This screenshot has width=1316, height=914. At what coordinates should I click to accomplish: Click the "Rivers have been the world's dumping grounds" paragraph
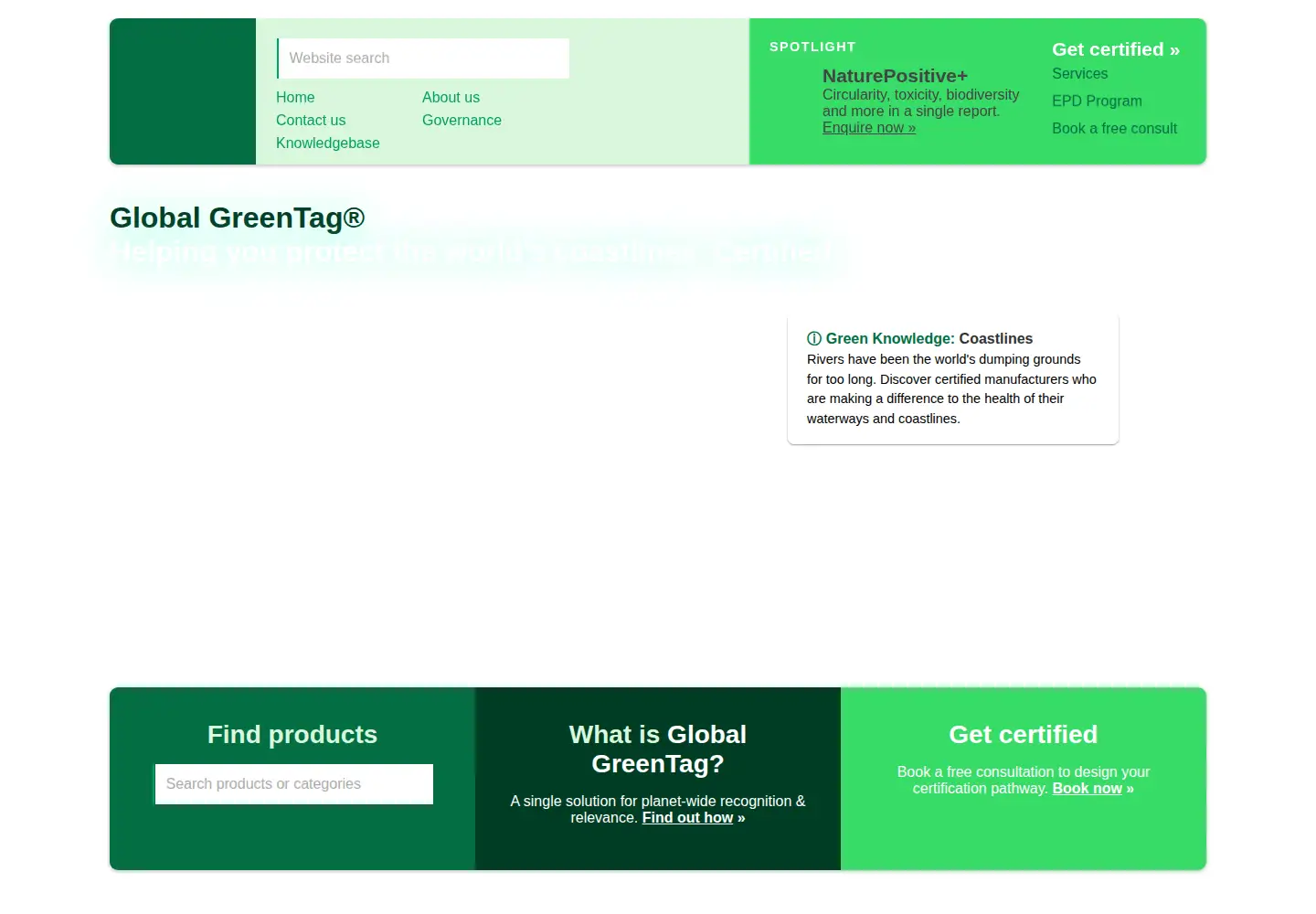[x=951, y=389]
